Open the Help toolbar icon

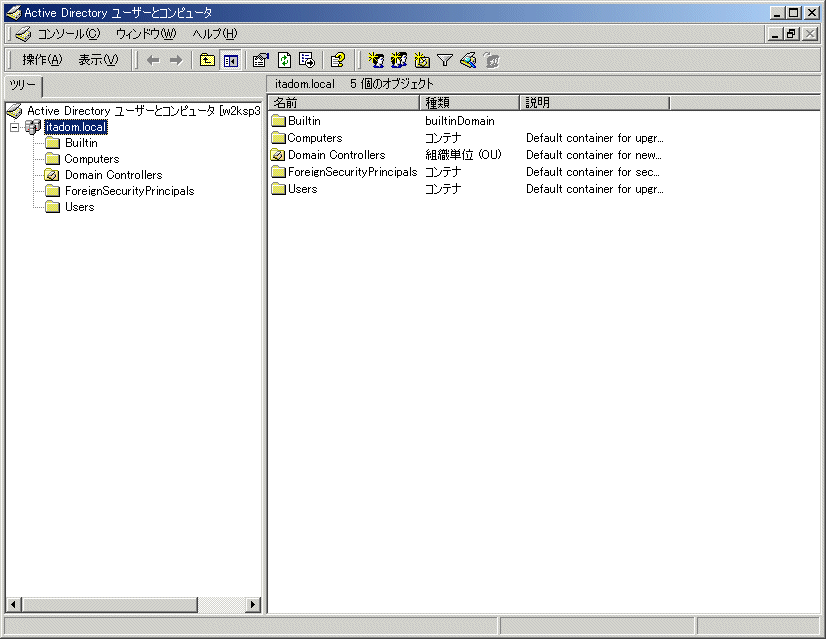[338, 61]
